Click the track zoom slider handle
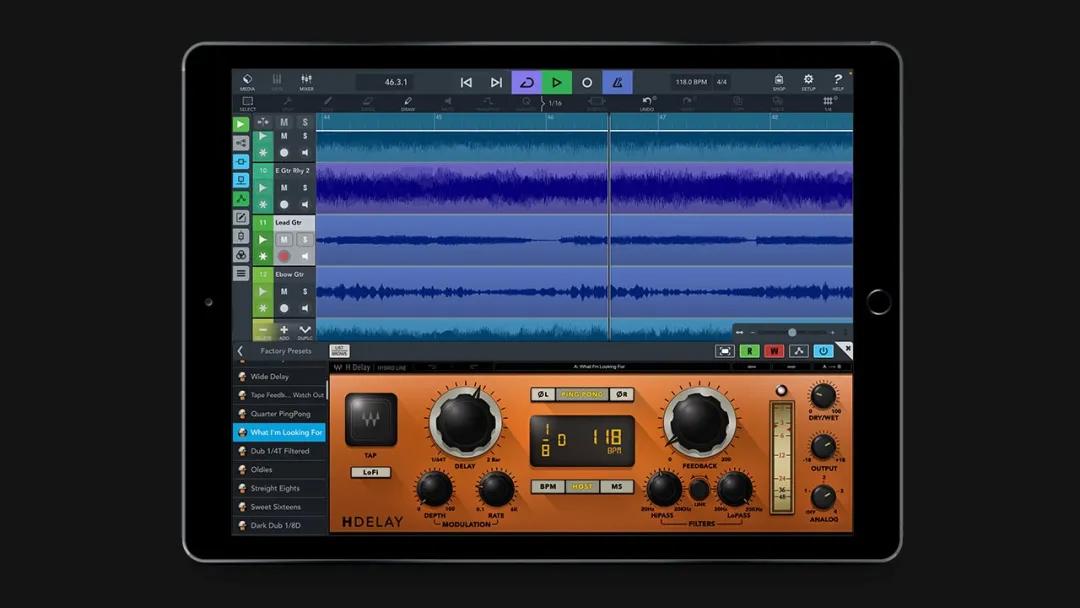This screenshot has height=608, width=1080. [x=792, y=332]
